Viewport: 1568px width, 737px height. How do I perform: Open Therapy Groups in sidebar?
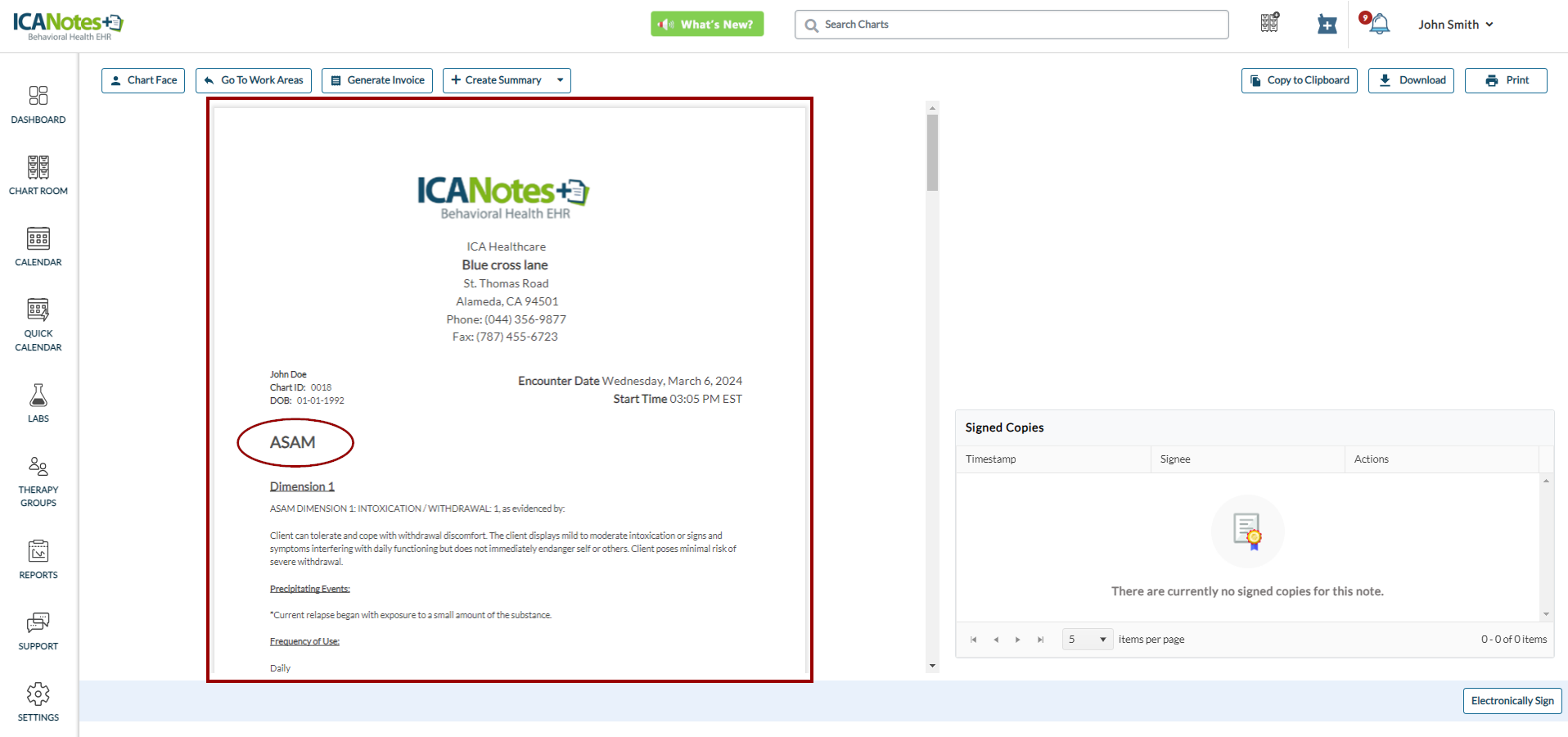tap(38, 482)
